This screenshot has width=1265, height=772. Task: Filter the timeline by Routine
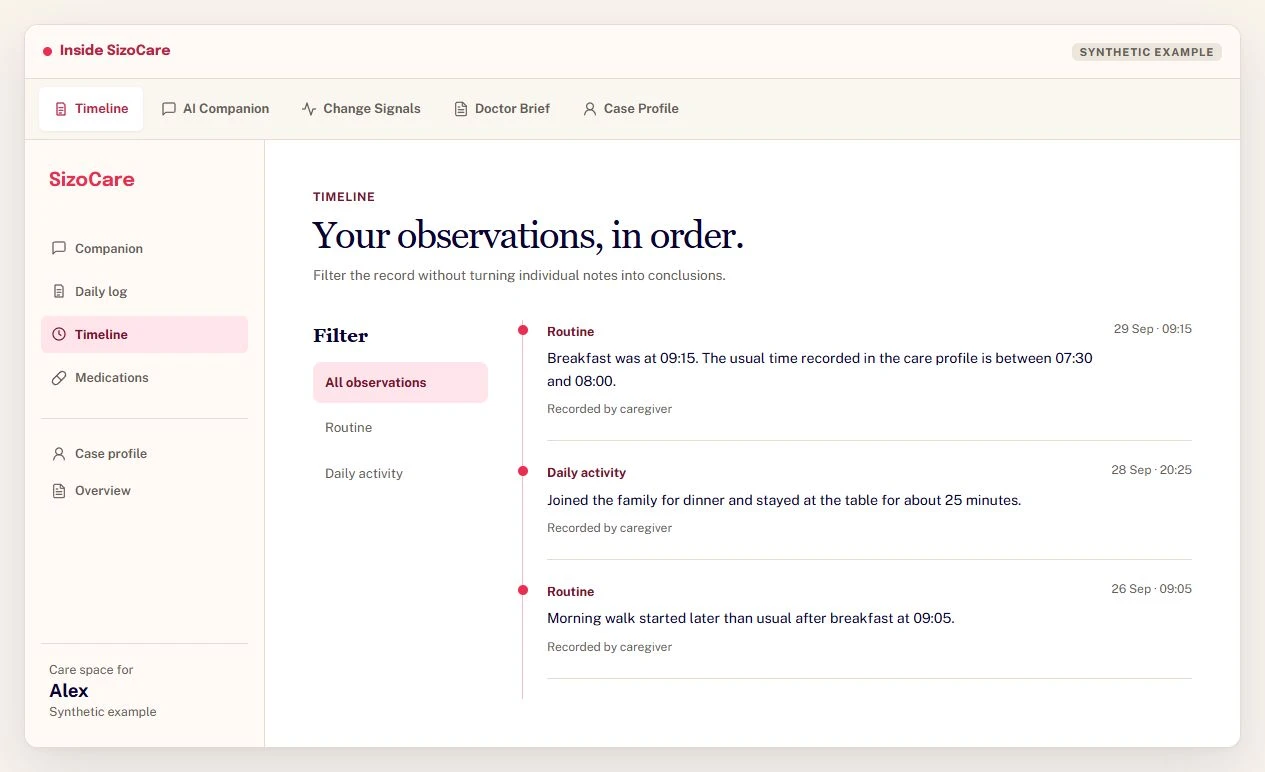400,427
